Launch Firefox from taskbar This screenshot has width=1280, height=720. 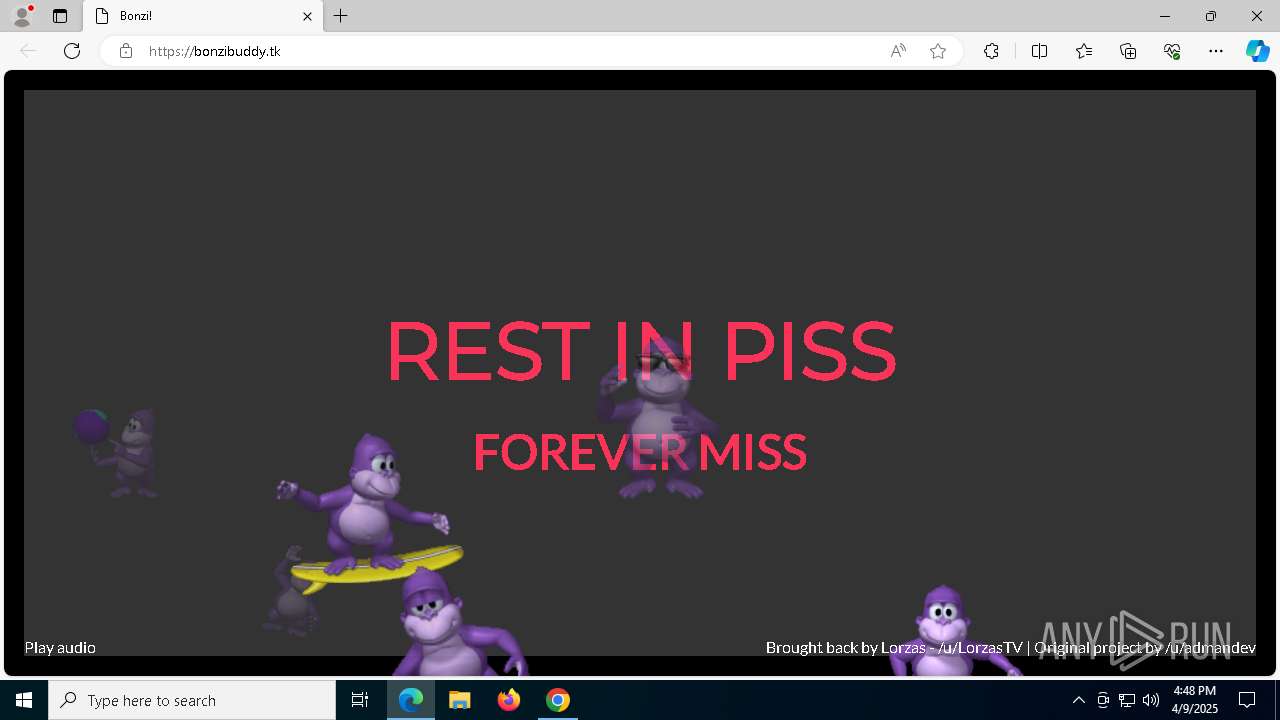pyautogui.click(x=509, y=700)
